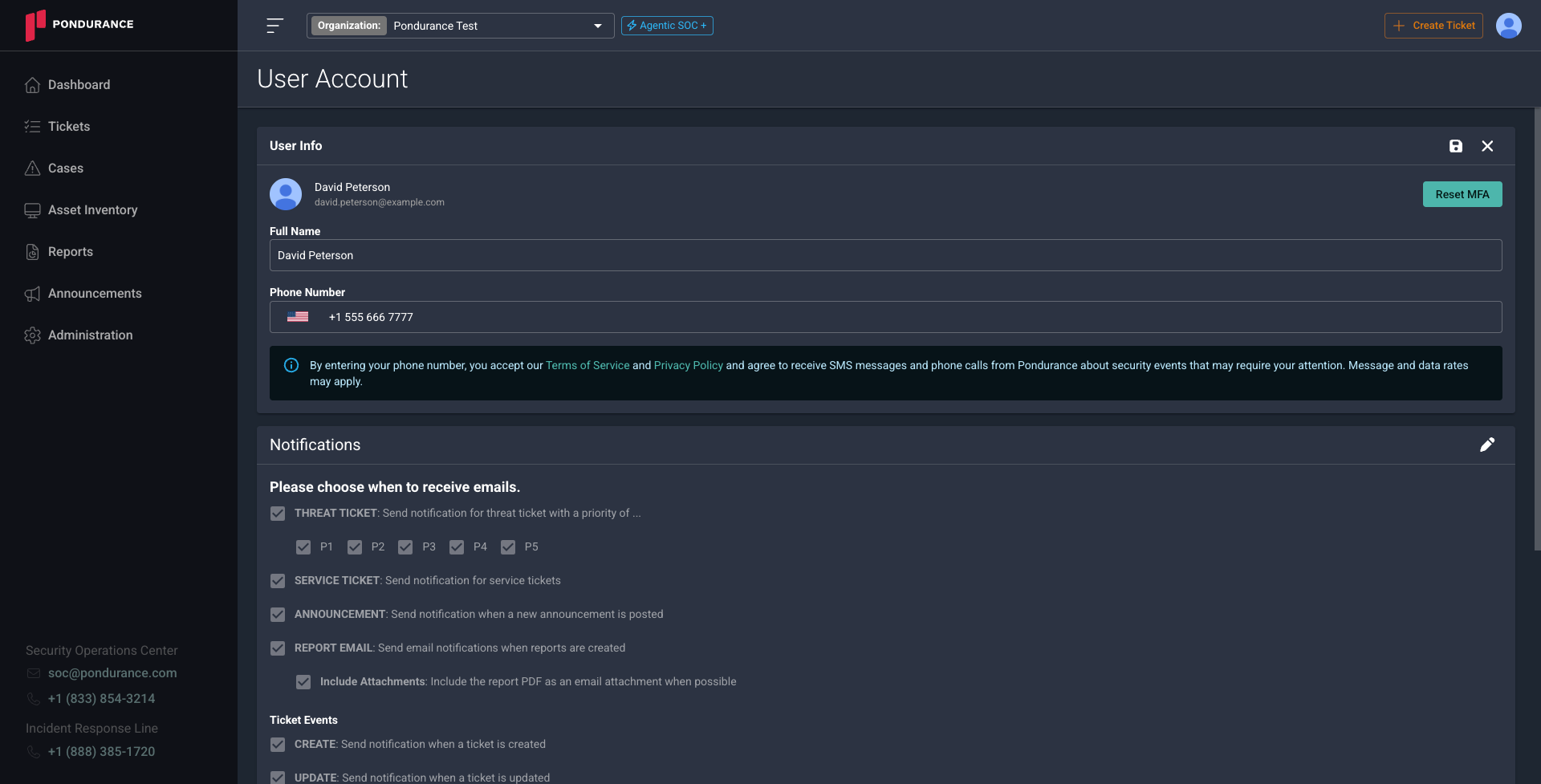Open the user profile avatar menu
Image resolution: width=1541 pixels, height=784 pixels.
coord(1508,26)
